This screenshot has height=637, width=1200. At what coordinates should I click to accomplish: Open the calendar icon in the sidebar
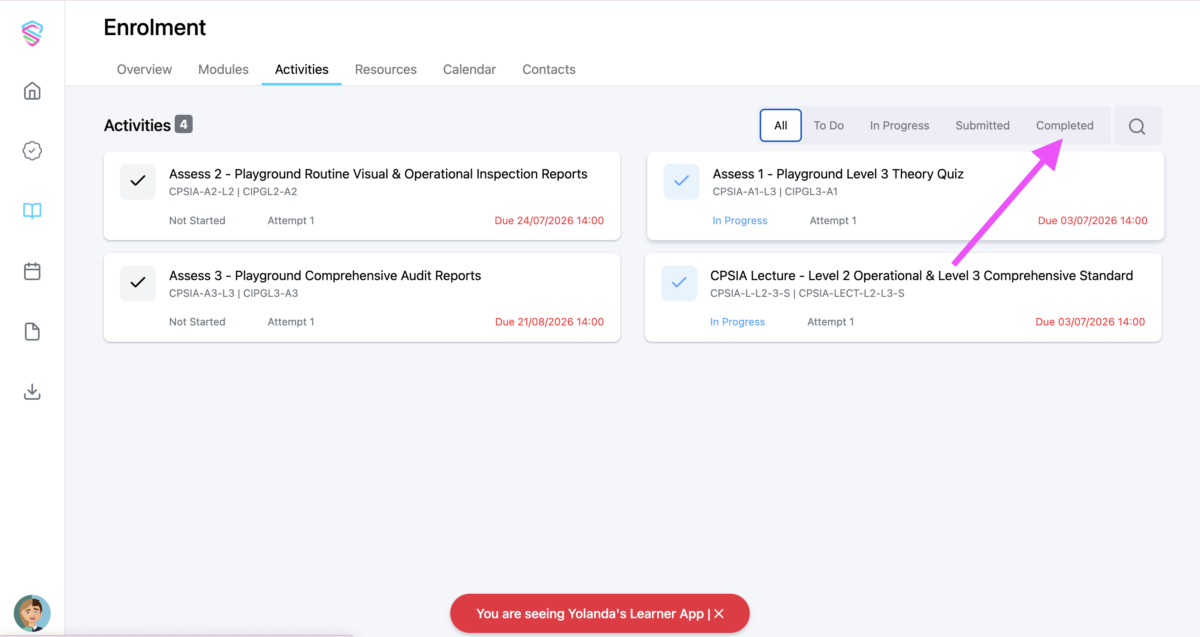[32, 271]
